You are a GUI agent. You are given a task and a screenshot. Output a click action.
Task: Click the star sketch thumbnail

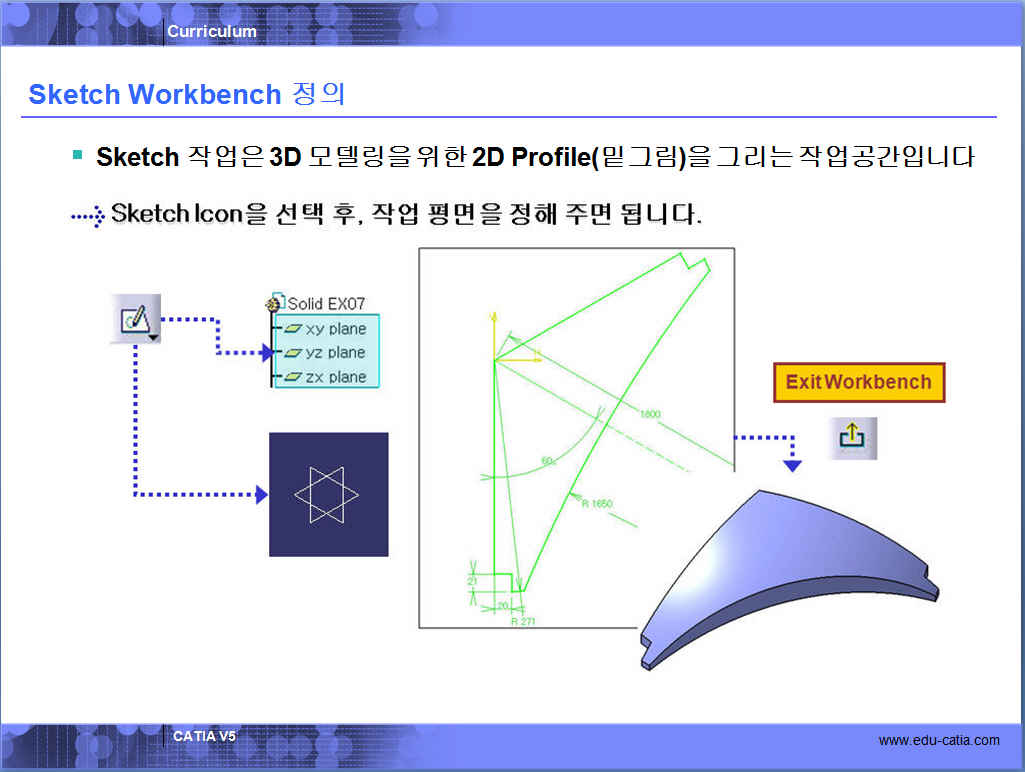[x=328, y=494]
